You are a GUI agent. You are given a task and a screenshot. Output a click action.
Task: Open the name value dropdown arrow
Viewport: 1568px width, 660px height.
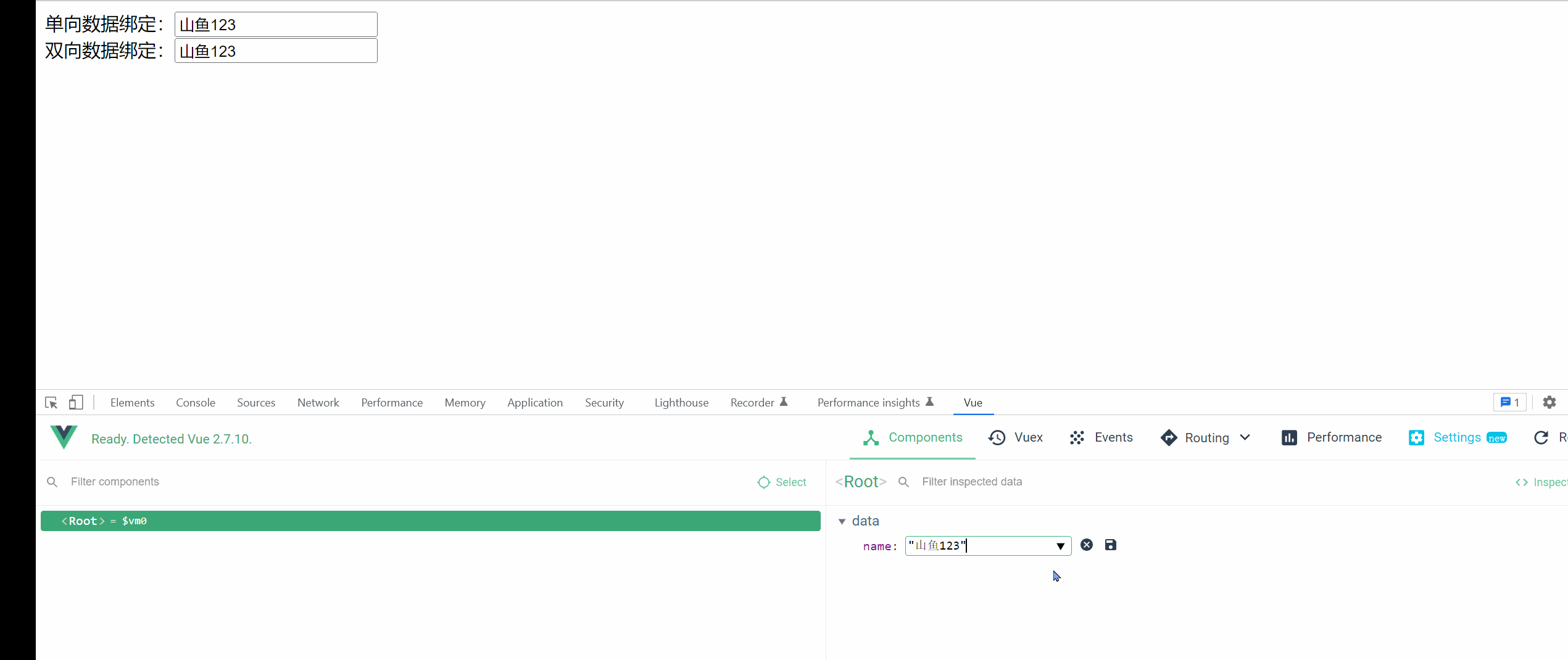[1060, 547]
